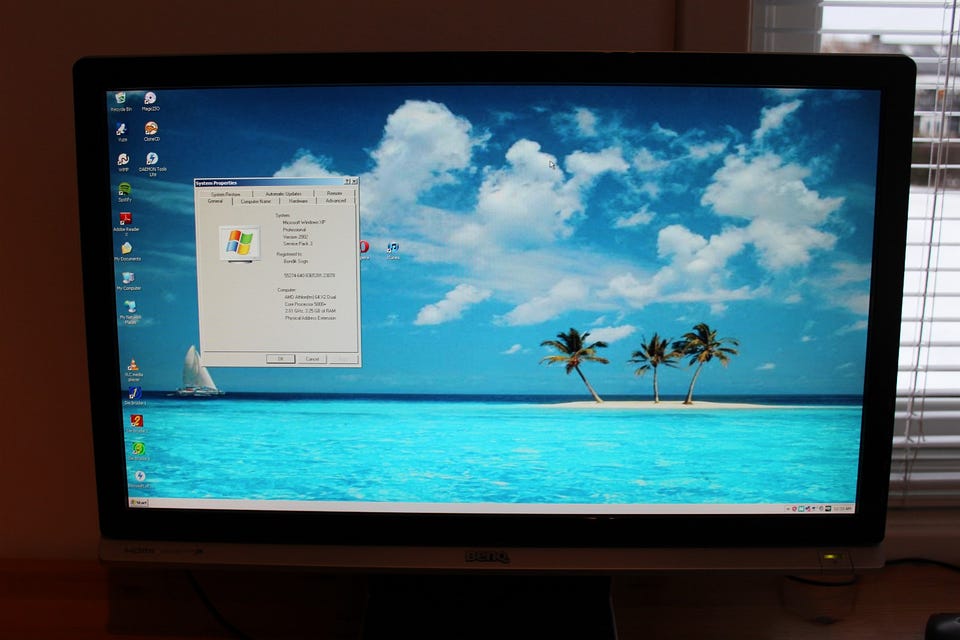Open the Computer Name tab
The width and height of the screenshot is (960, 640).
pyautogui.click(x=255, y=201)
